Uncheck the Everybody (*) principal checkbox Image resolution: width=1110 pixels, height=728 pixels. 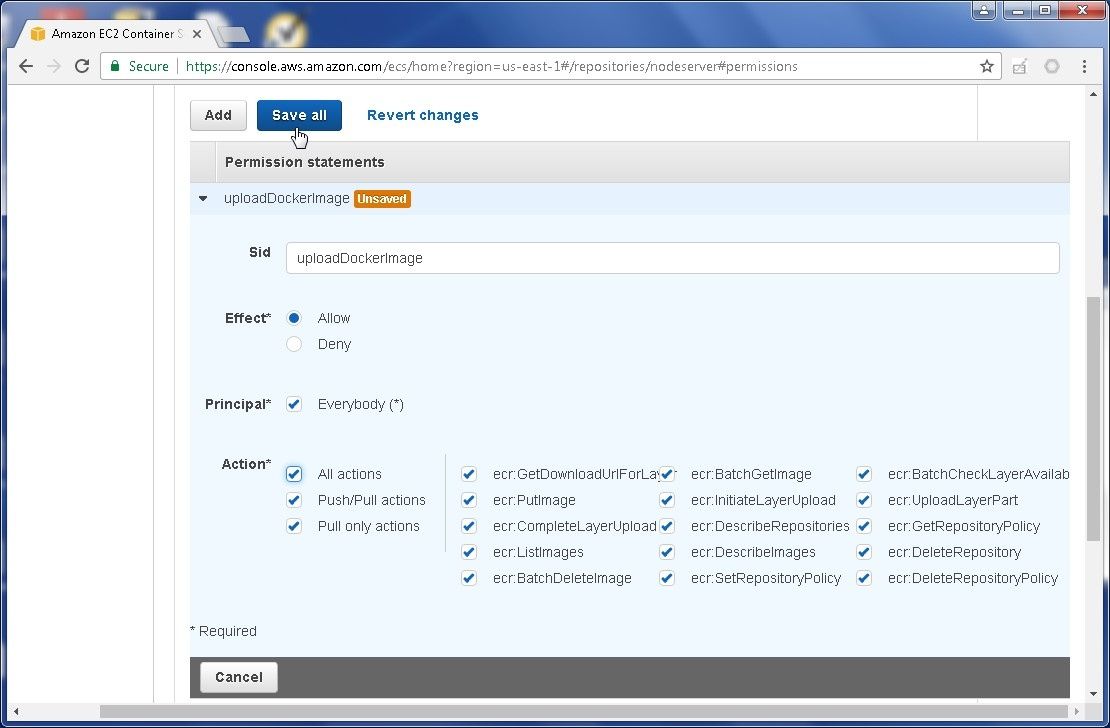(294, 404)
